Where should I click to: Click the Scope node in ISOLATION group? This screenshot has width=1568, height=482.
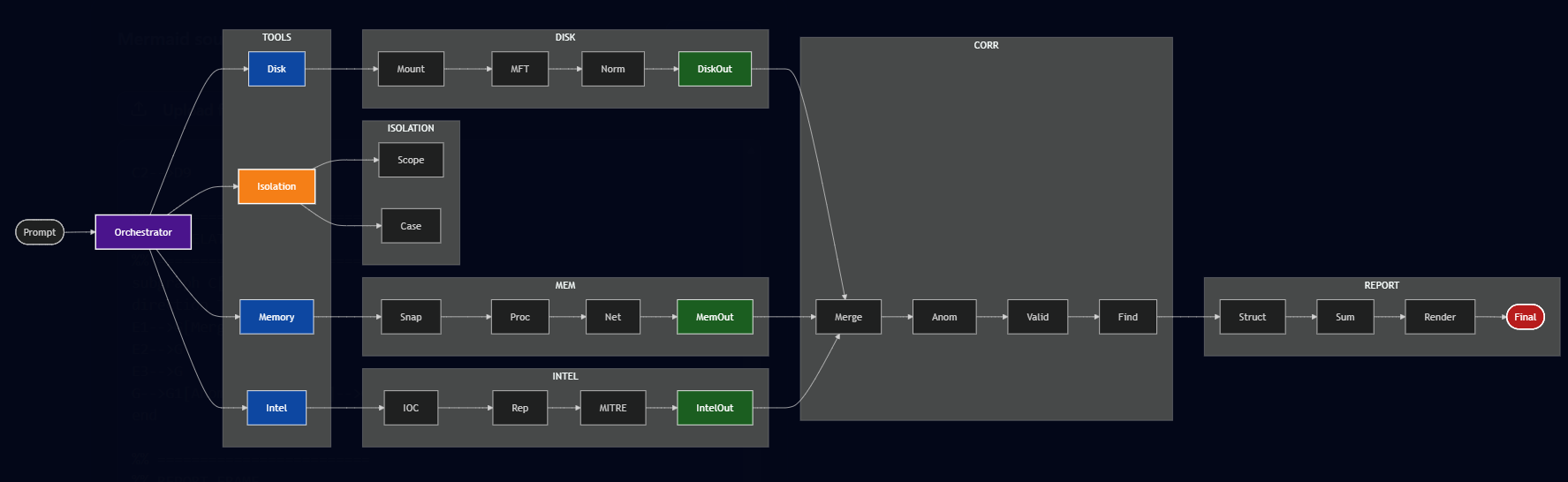tap(411, 160)
